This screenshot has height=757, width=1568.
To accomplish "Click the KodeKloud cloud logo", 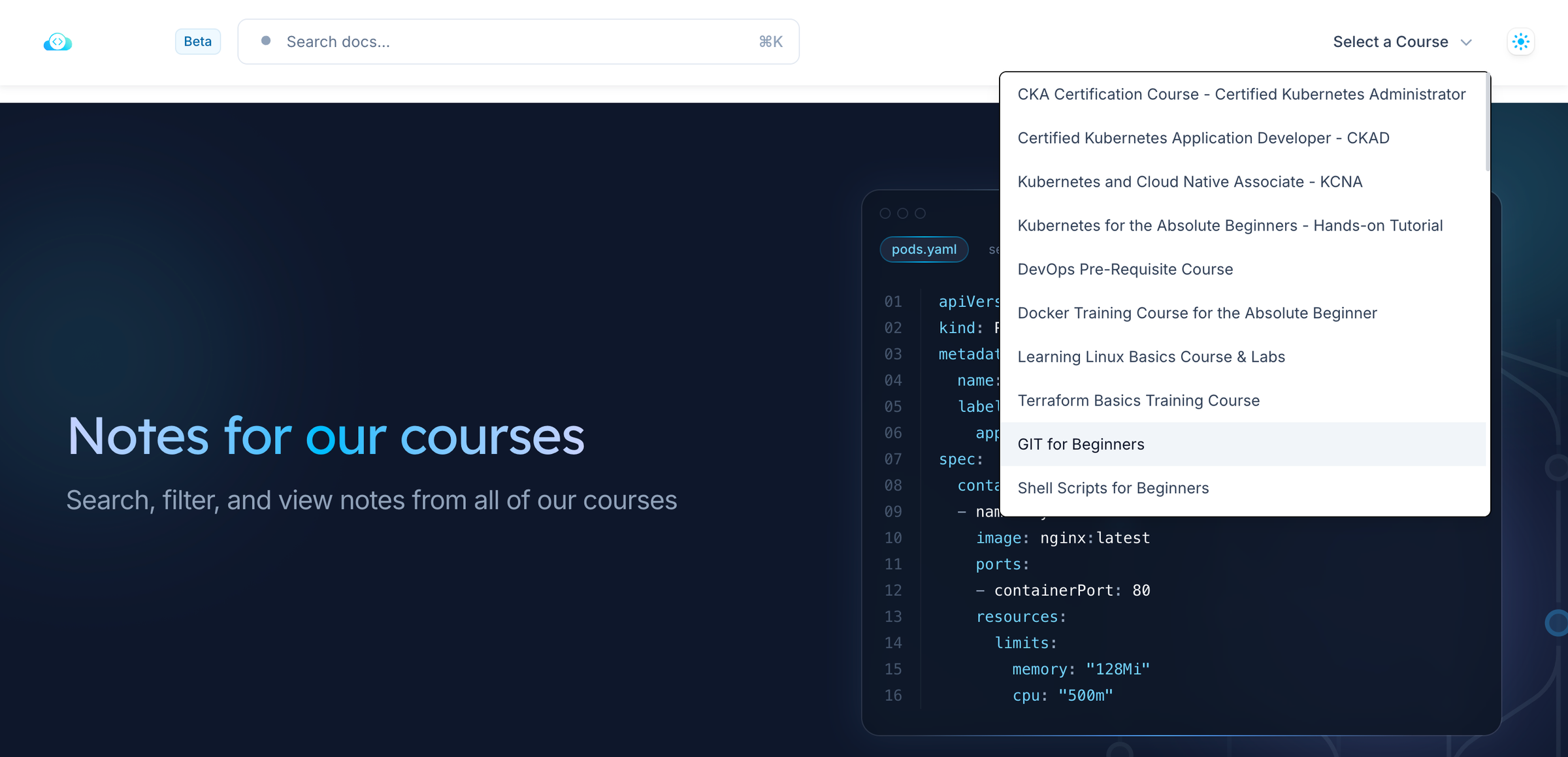I will 57,41.
